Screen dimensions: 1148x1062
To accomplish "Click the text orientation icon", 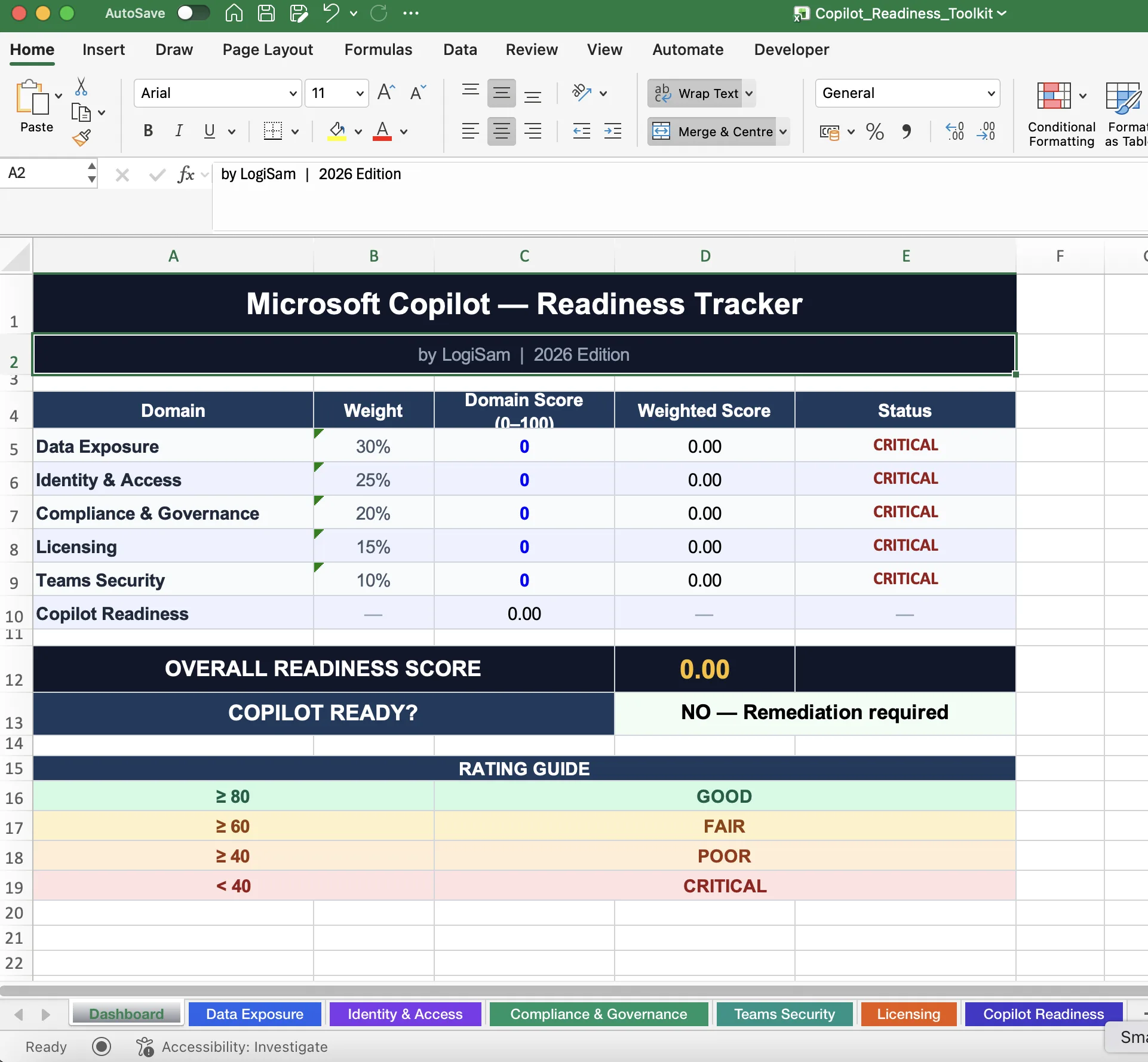I will click(582, 93).
